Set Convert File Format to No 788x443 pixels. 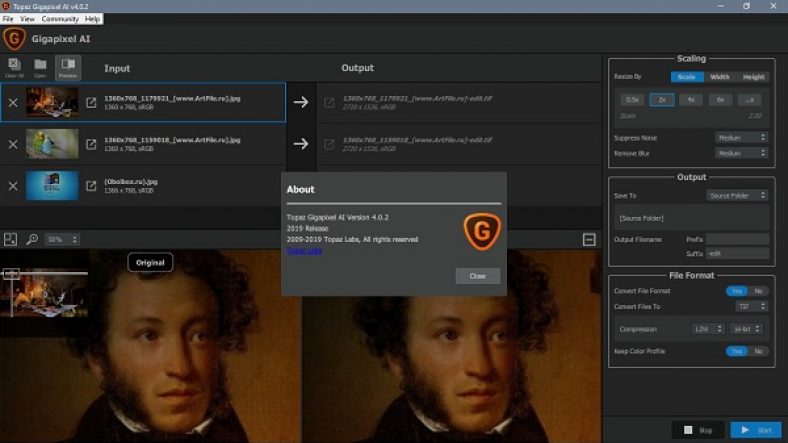coord(758,291)
